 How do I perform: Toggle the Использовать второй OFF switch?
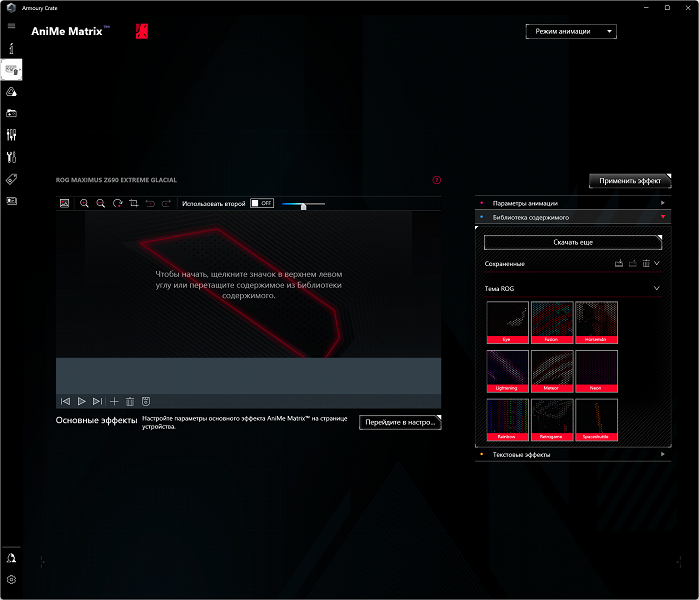[262, 203]
